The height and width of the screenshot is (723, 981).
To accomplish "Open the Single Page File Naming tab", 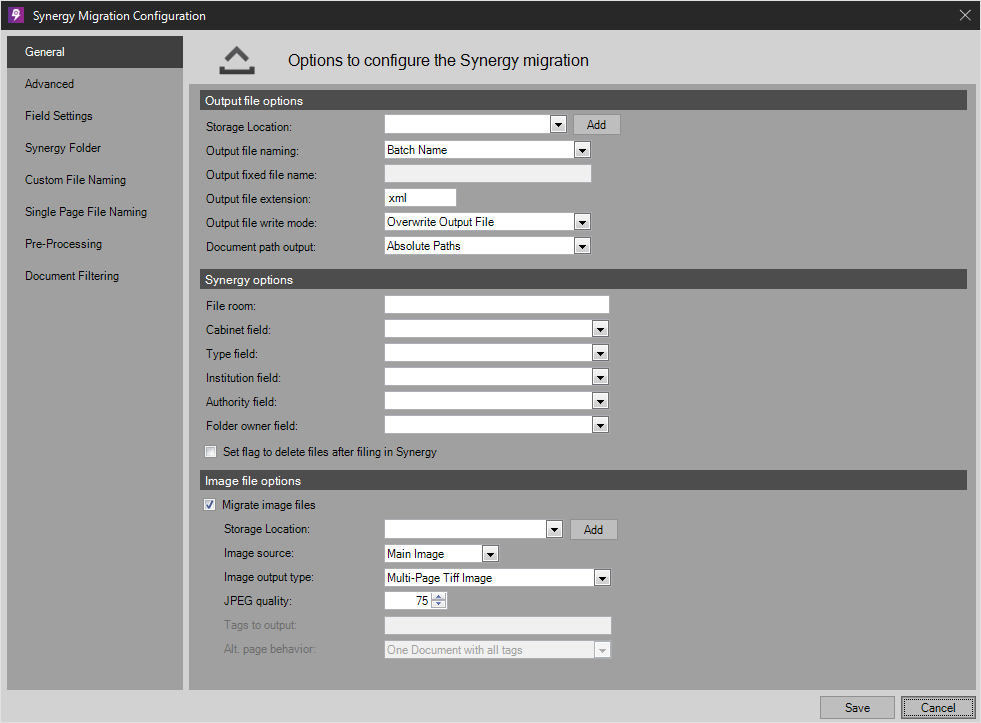I will 95,211.
